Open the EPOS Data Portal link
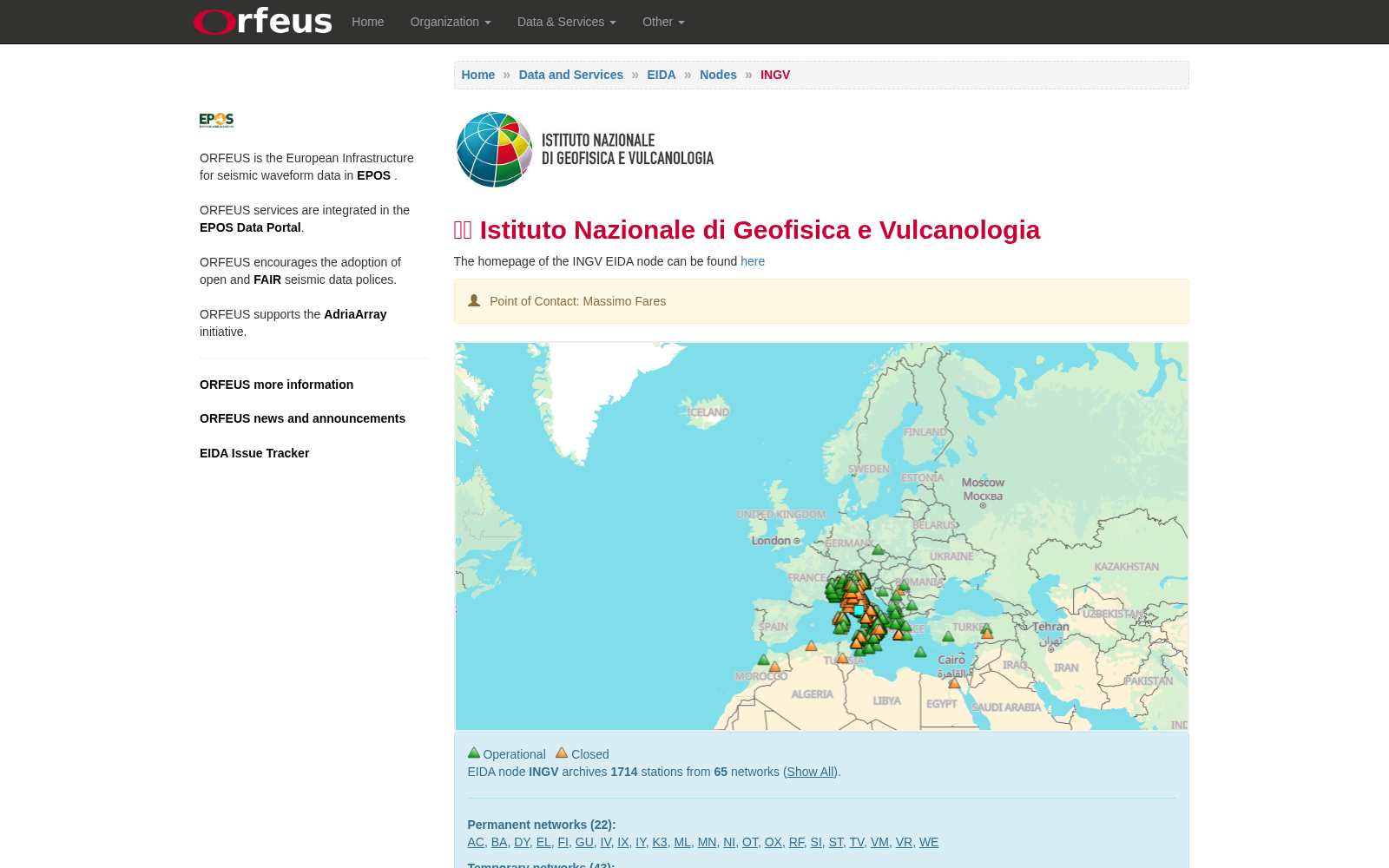Image resolution: width=1389 pixels, height=868 pixels. tap(250, 227)
